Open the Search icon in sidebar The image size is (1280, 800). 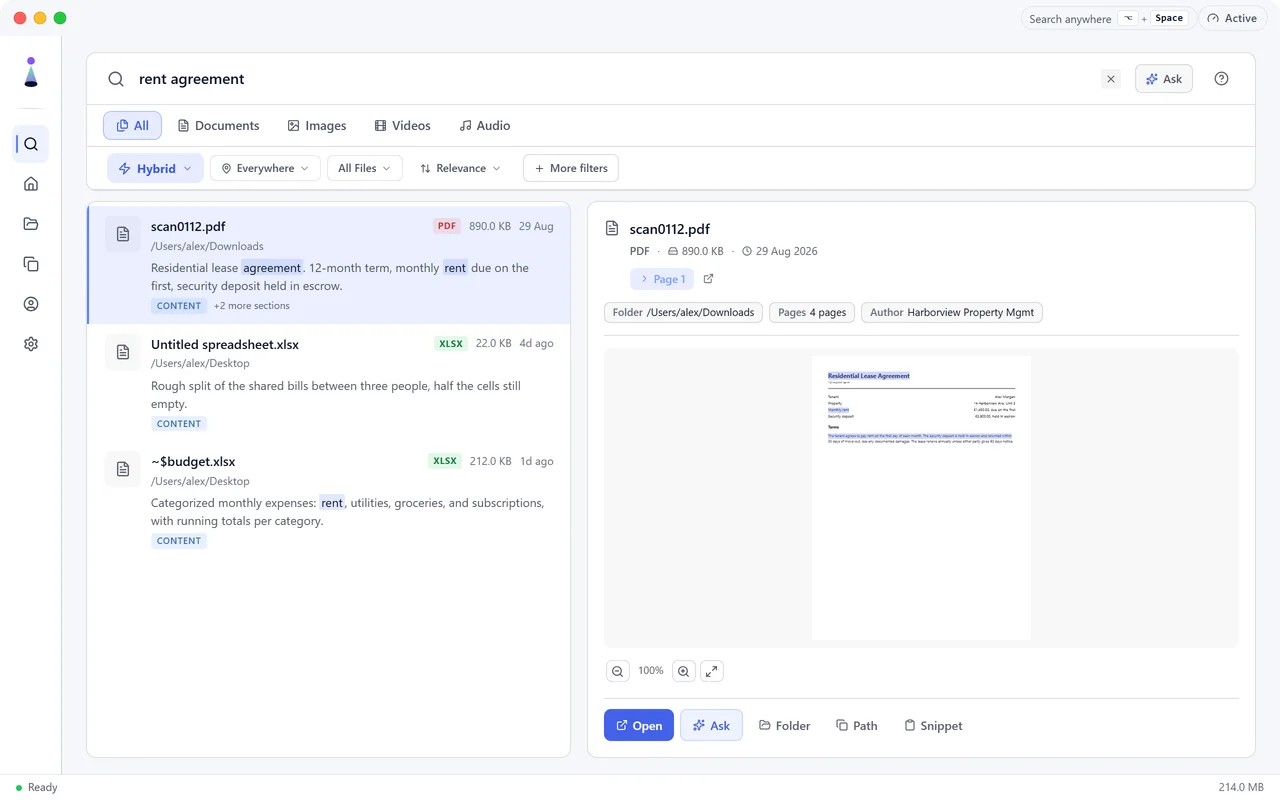coord(31,144)
